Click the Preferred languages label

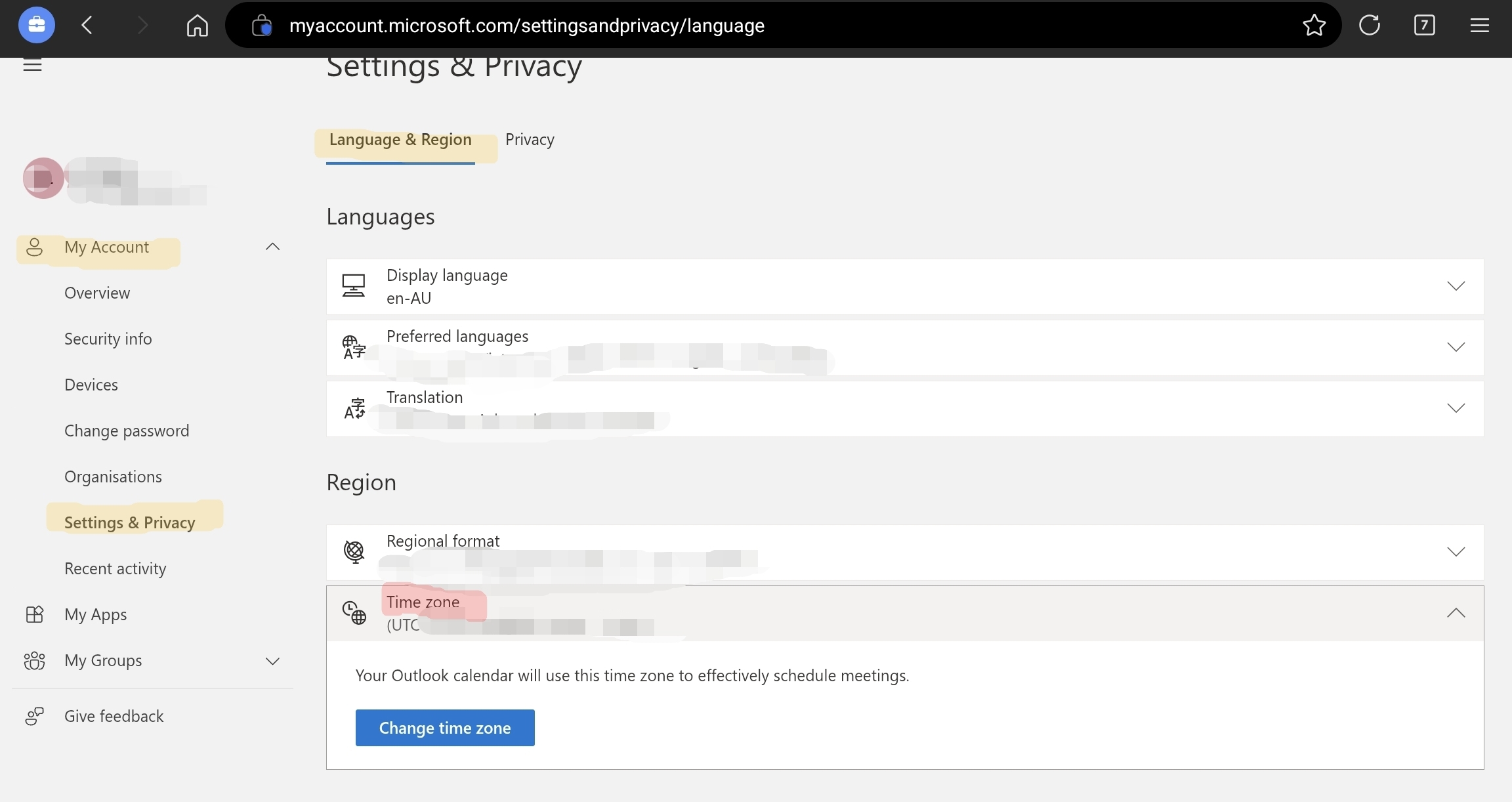457,337
